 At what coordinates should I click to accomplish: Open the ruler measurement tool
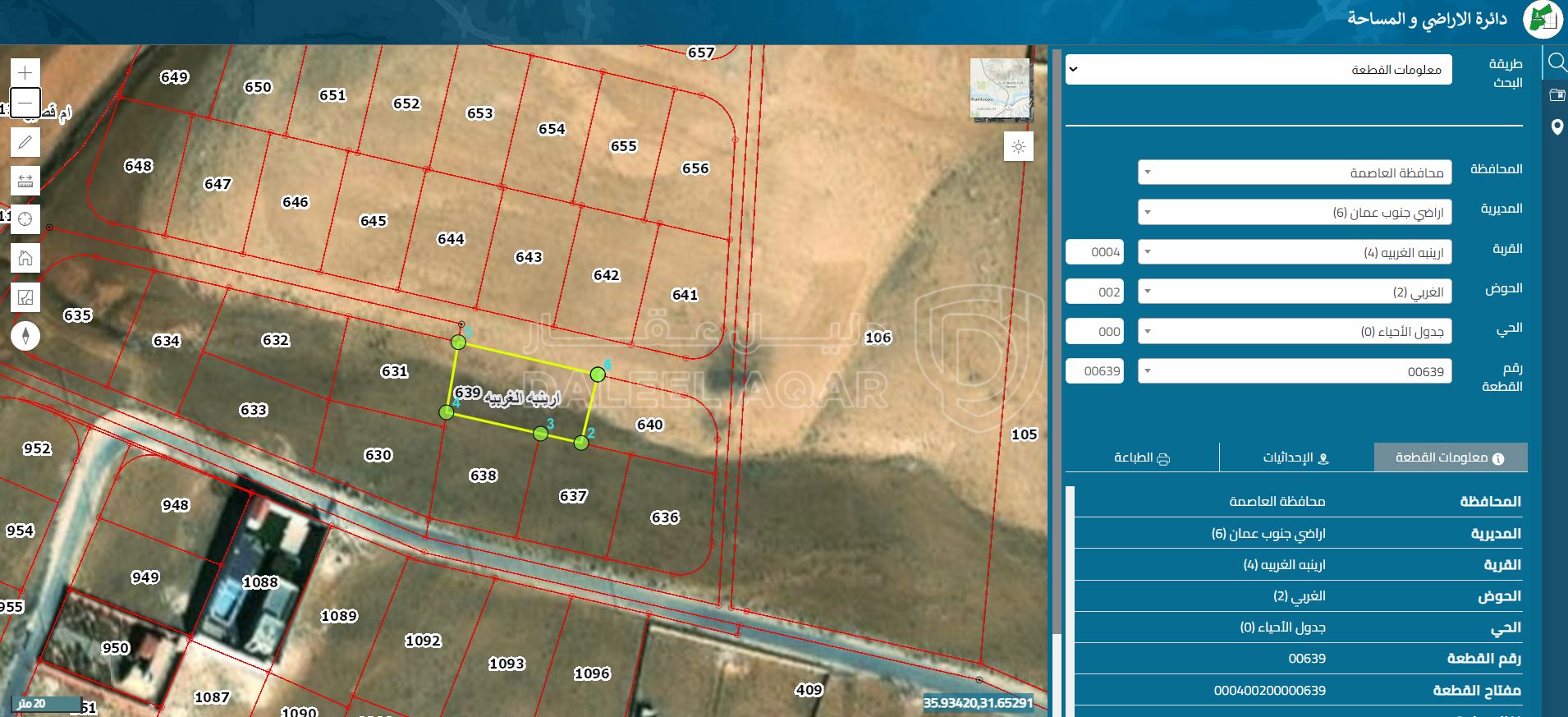click(x=25, y=181)
